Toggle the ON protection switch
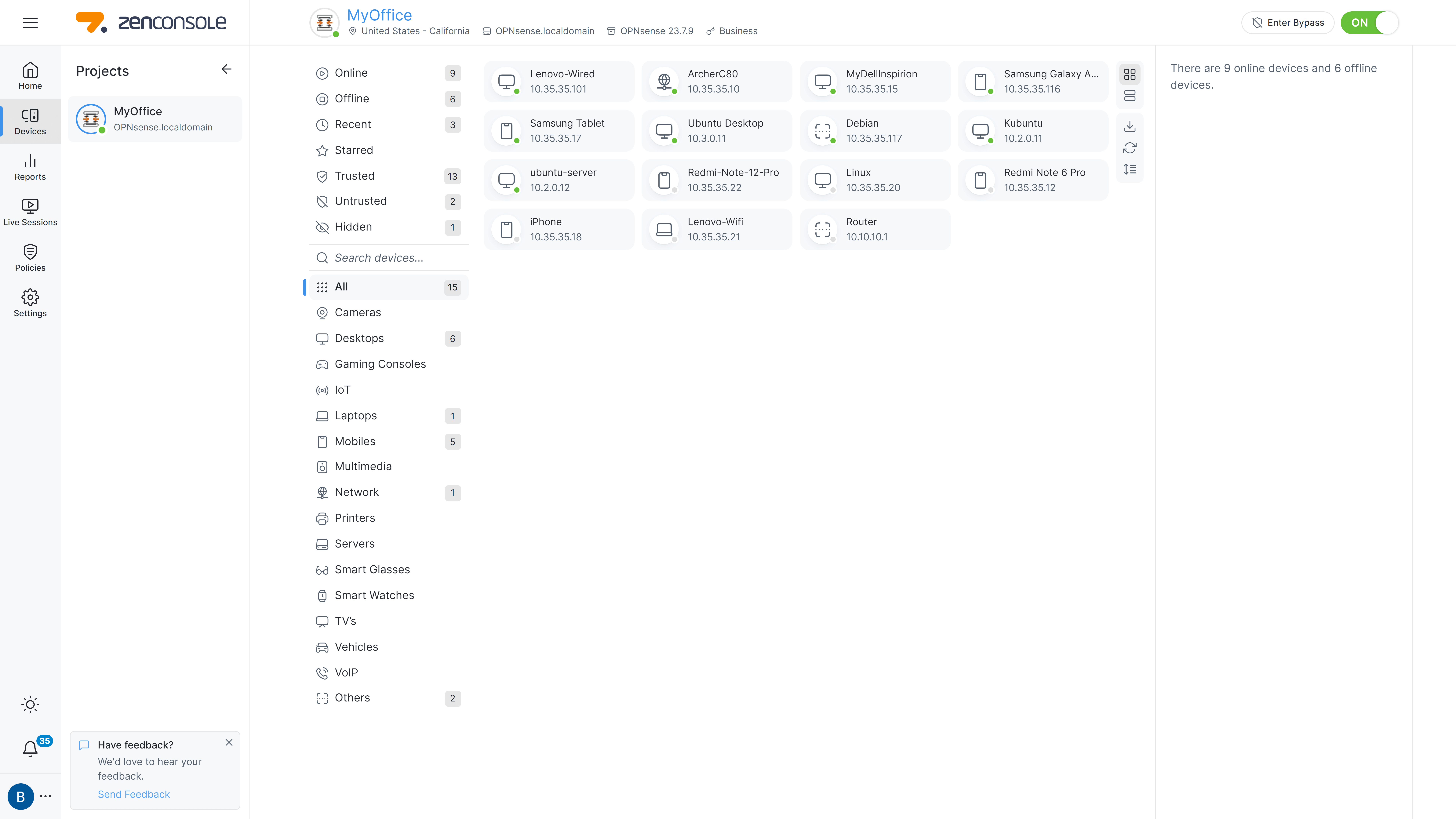Image resolution: width=1456 pixels, height=819 pixels. pyautogui.click(x=1370, y=23)
